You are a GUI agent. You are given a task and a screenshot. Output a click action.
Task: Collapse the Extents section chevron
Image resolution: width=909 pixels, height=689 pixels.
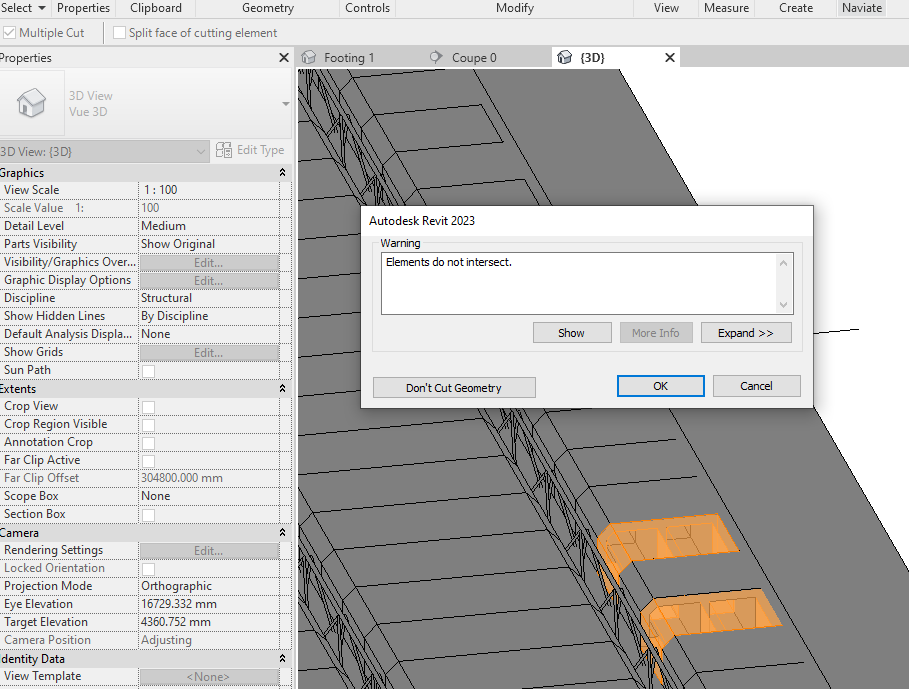pyautogui.click(x=282, y=388)
